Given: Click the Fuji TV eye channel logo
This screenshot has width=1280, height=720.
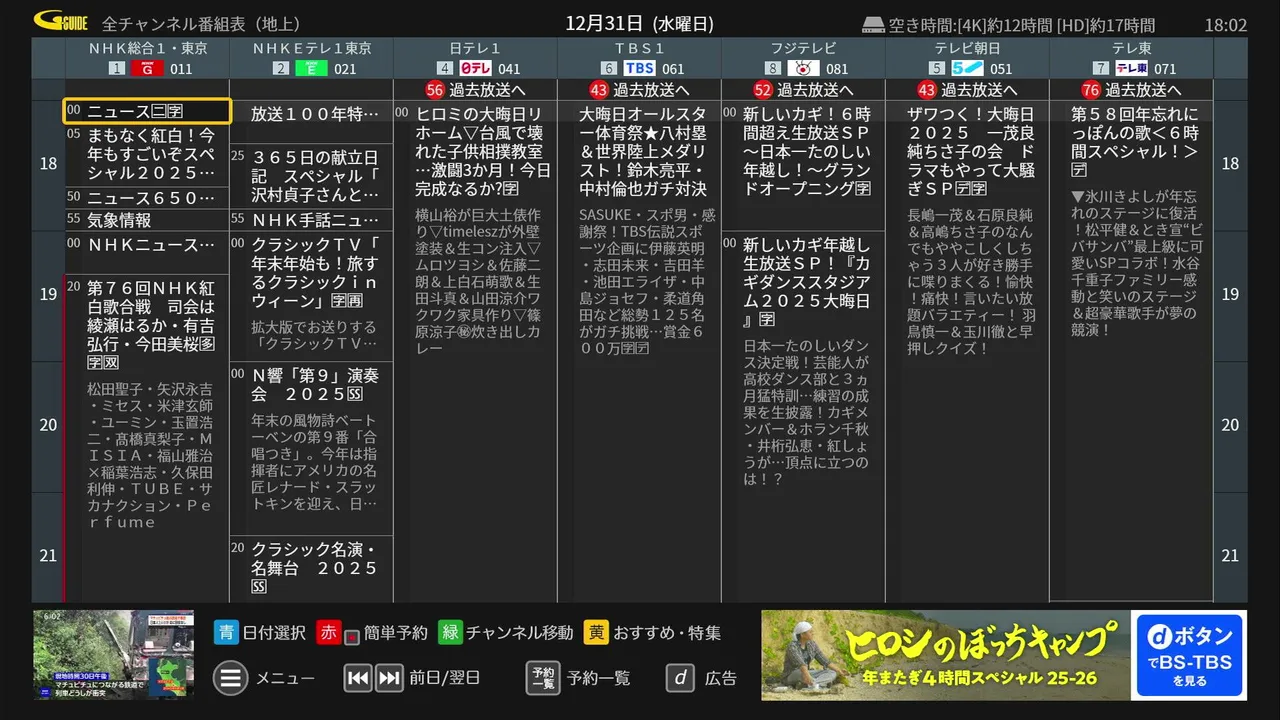Looking at the screenshot, I should pos(803,68).
